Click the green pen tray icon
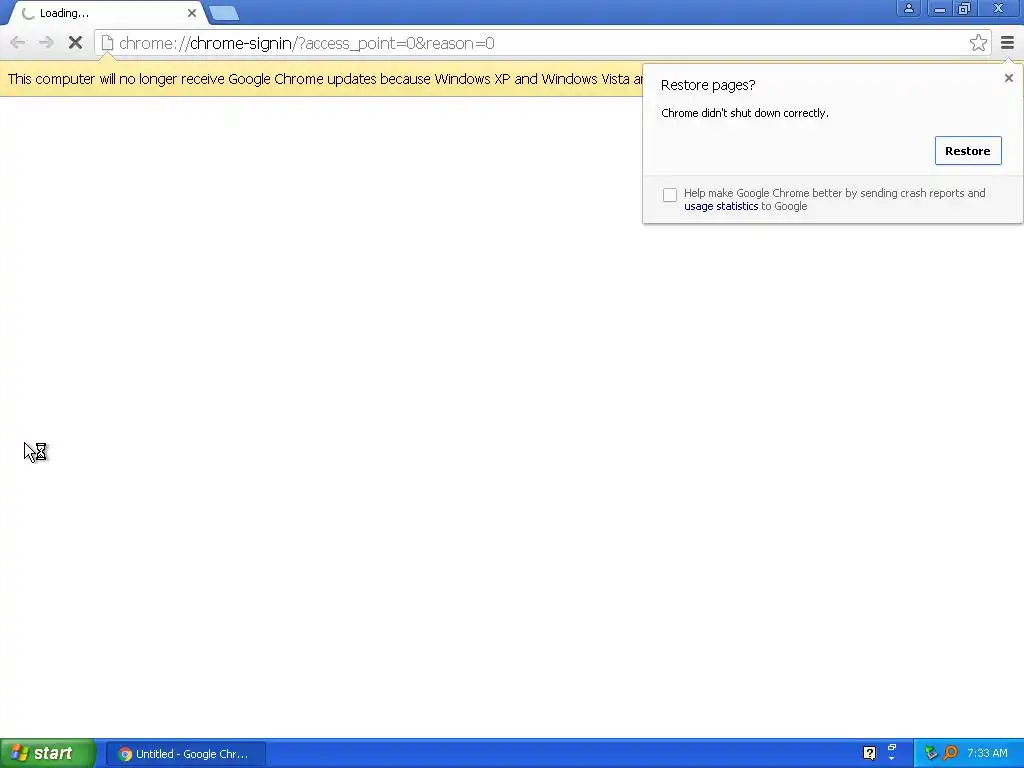The height and width of the screenshot is (768, 1024). [931, 753]
